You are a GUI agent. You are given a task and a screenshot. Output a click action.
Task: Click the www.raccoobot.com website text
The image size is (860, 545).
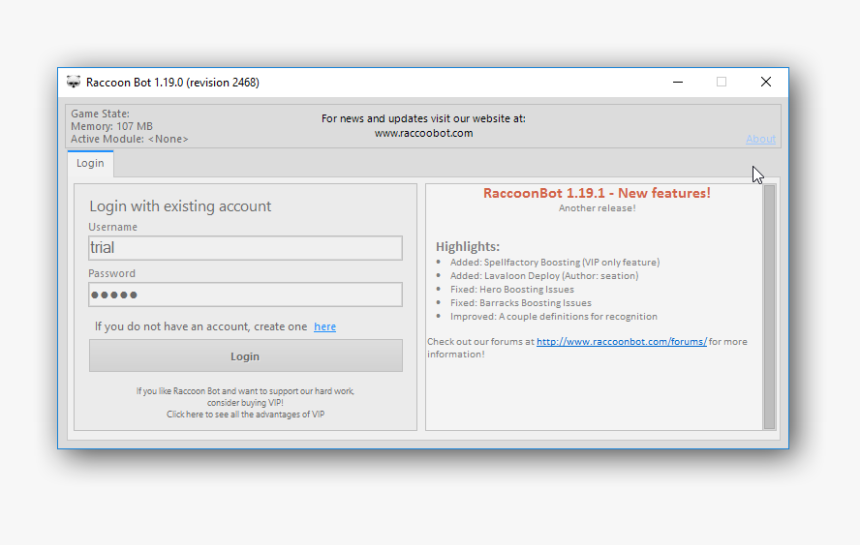(x=423, y=133)
